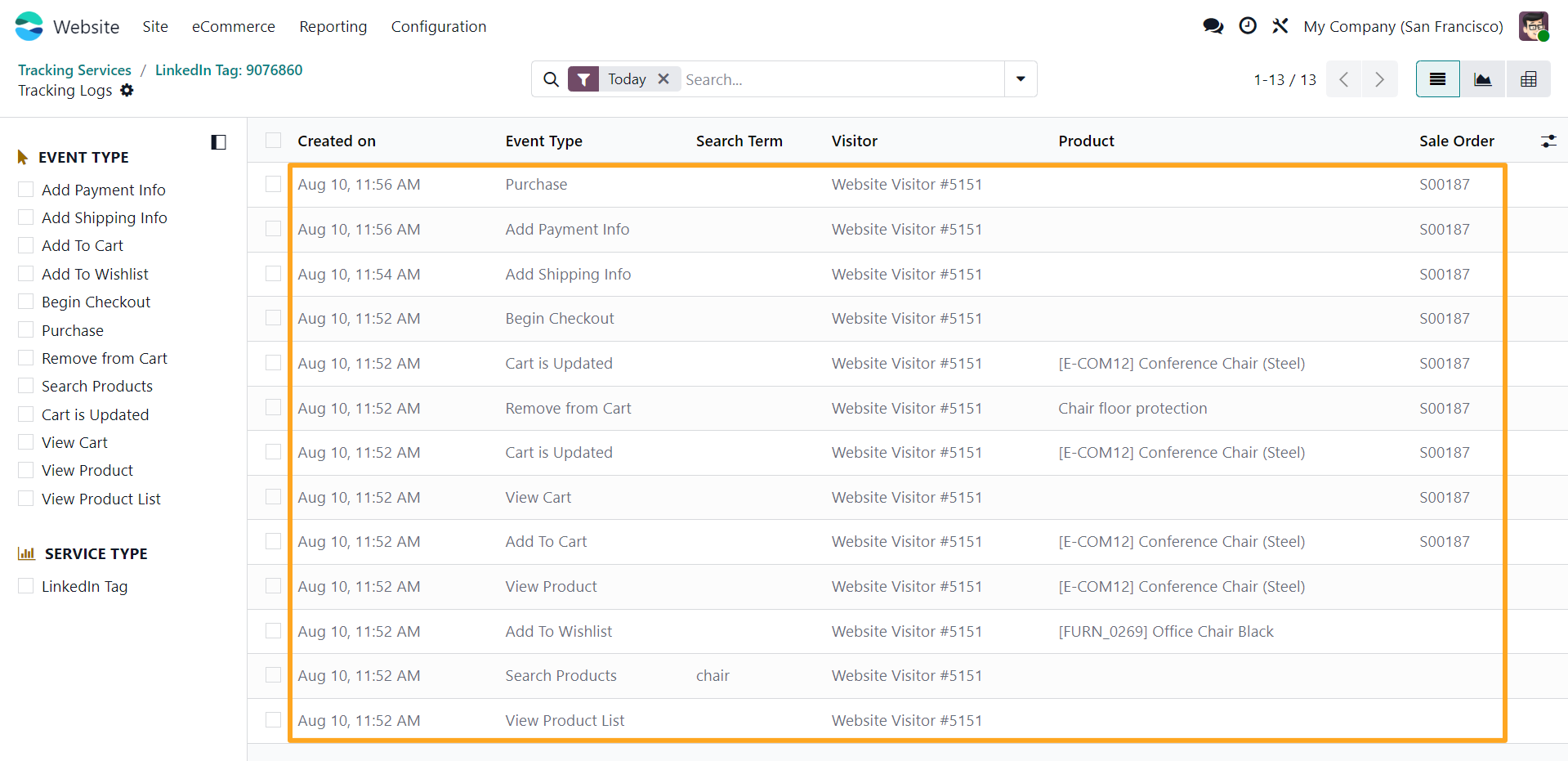Check the Remove from Cart filter
1568x761 pixels.
[x=26, y=358]
